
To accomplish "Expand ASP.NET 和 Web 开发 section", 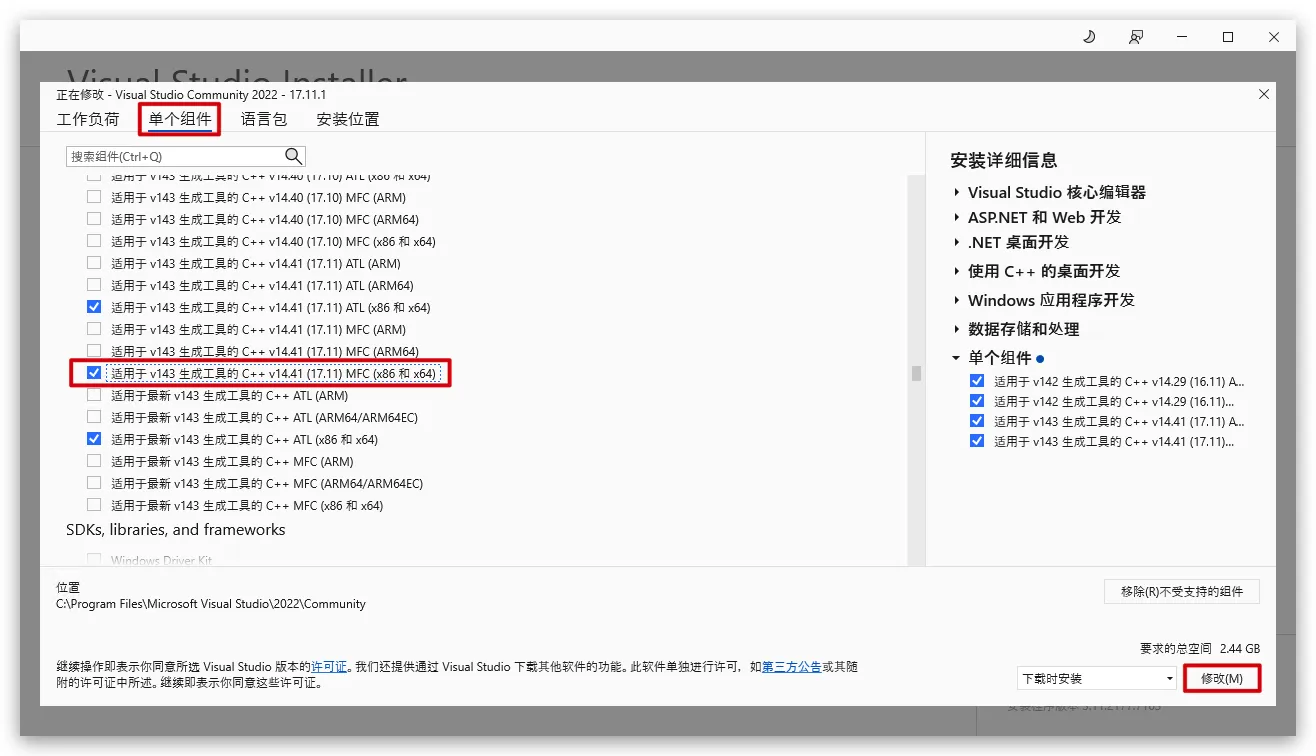I will coord(957,217).
